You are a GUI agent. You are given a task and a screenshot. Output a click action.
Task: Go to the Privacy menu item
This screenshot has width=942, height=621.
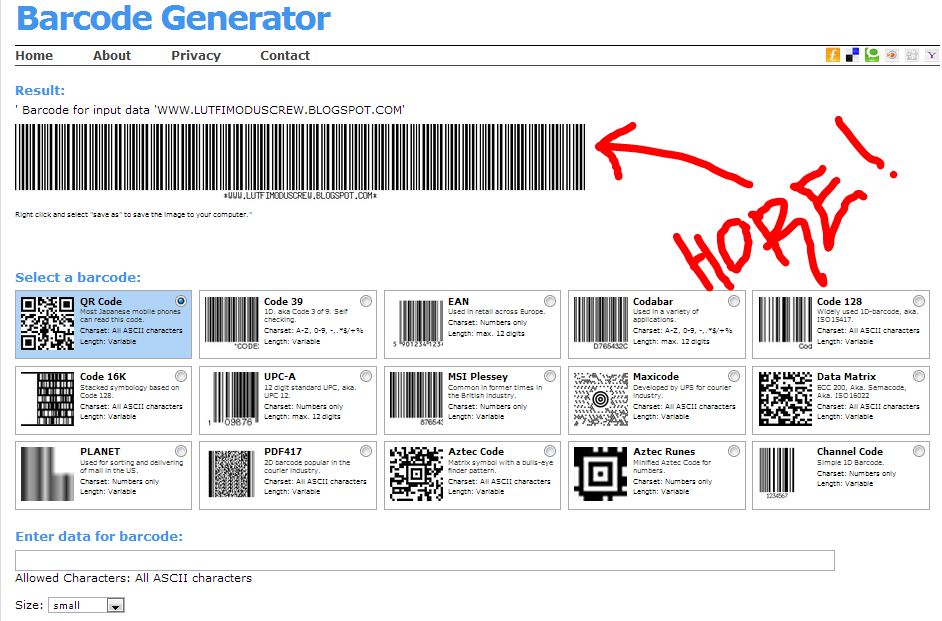click(195, 56)
